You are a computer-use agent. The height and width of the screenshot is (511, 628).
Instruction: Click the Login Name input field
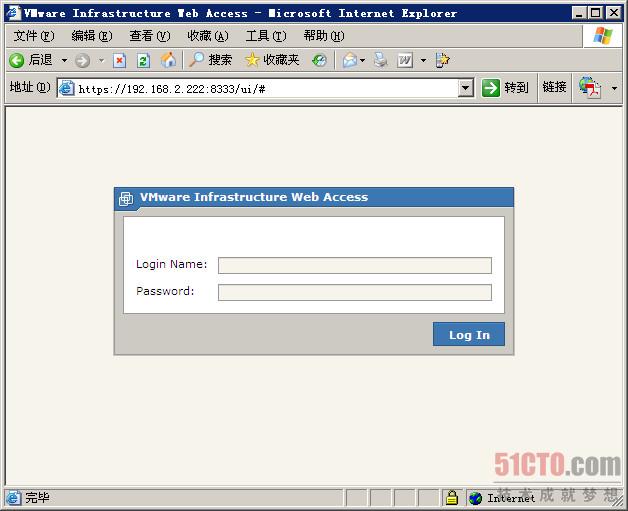(355, 266)
